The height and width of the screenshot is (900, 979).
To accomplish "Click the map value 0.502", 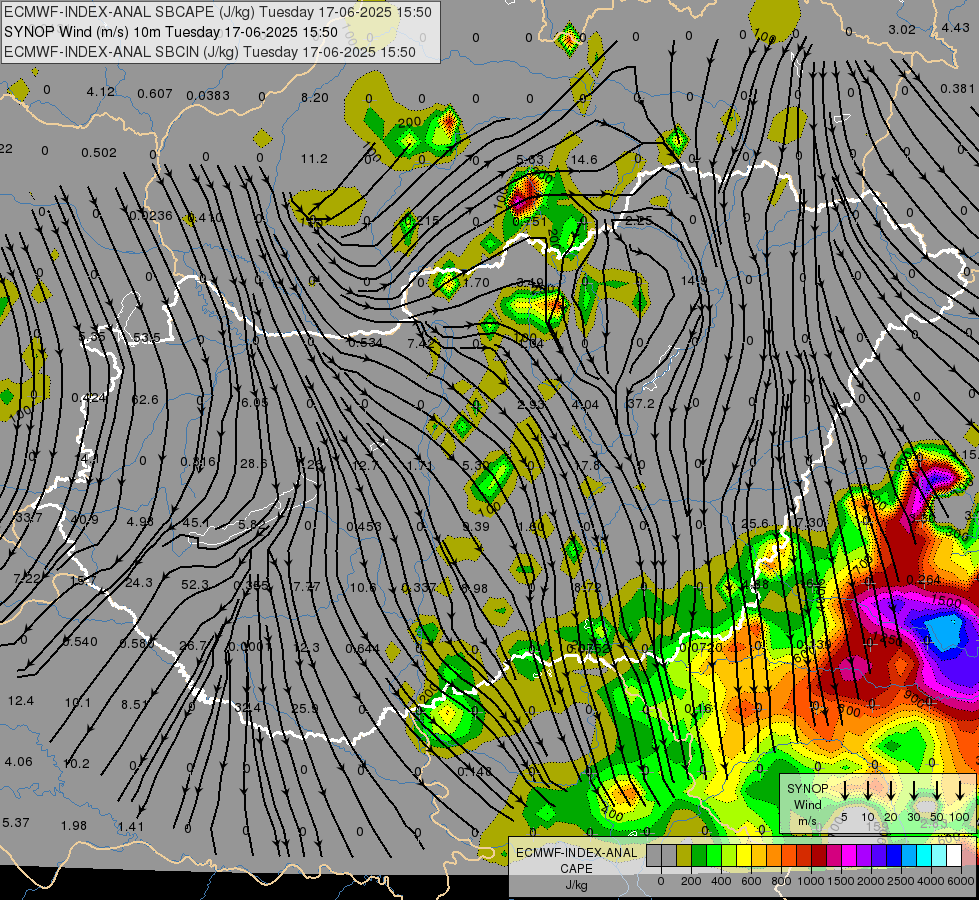I will (99, 153).
